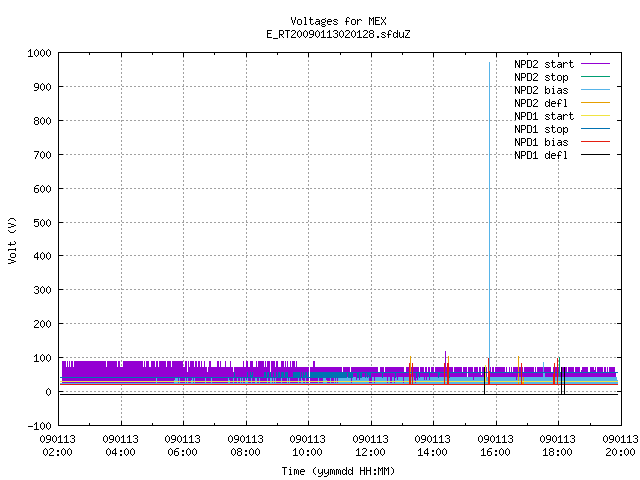Click the 900 y-axis tick label
640x480 pixels.
(42, 87)
